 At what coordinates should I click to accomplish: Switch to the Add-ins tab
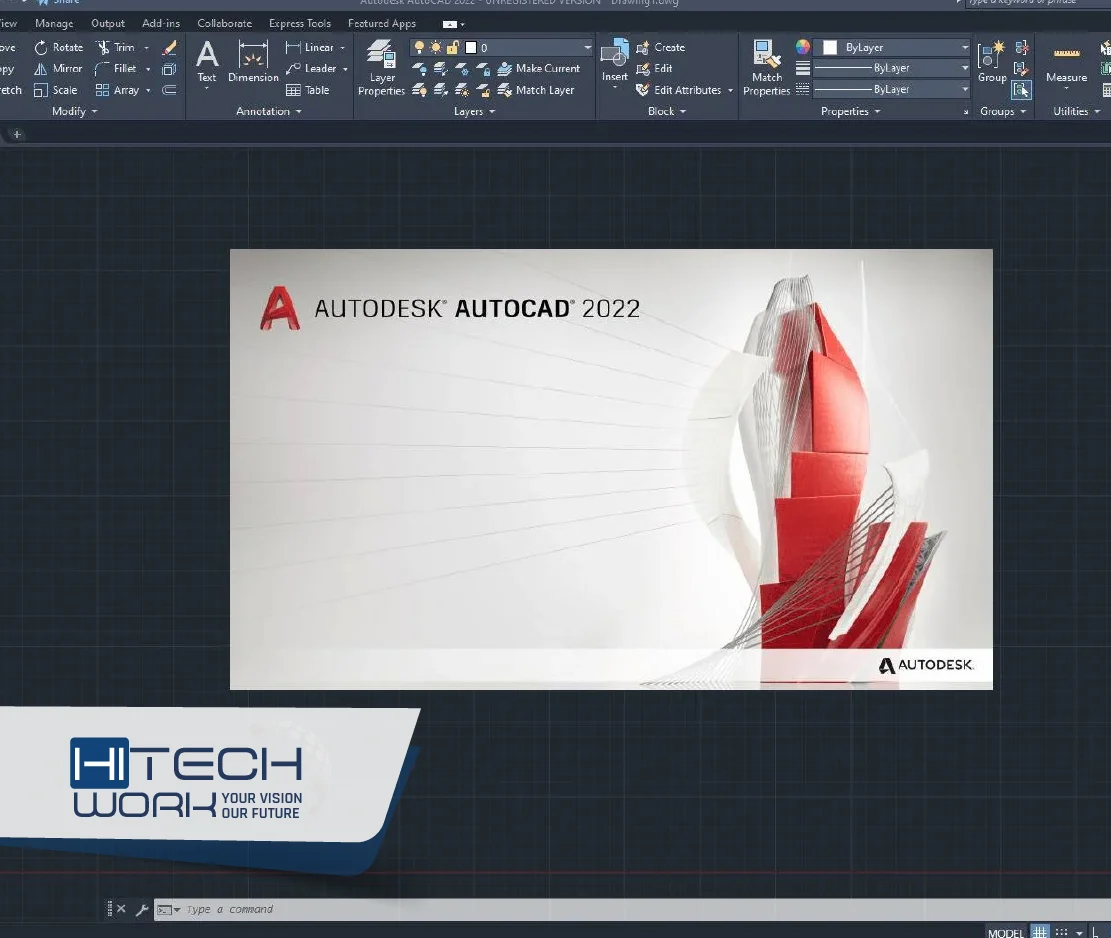161,23
